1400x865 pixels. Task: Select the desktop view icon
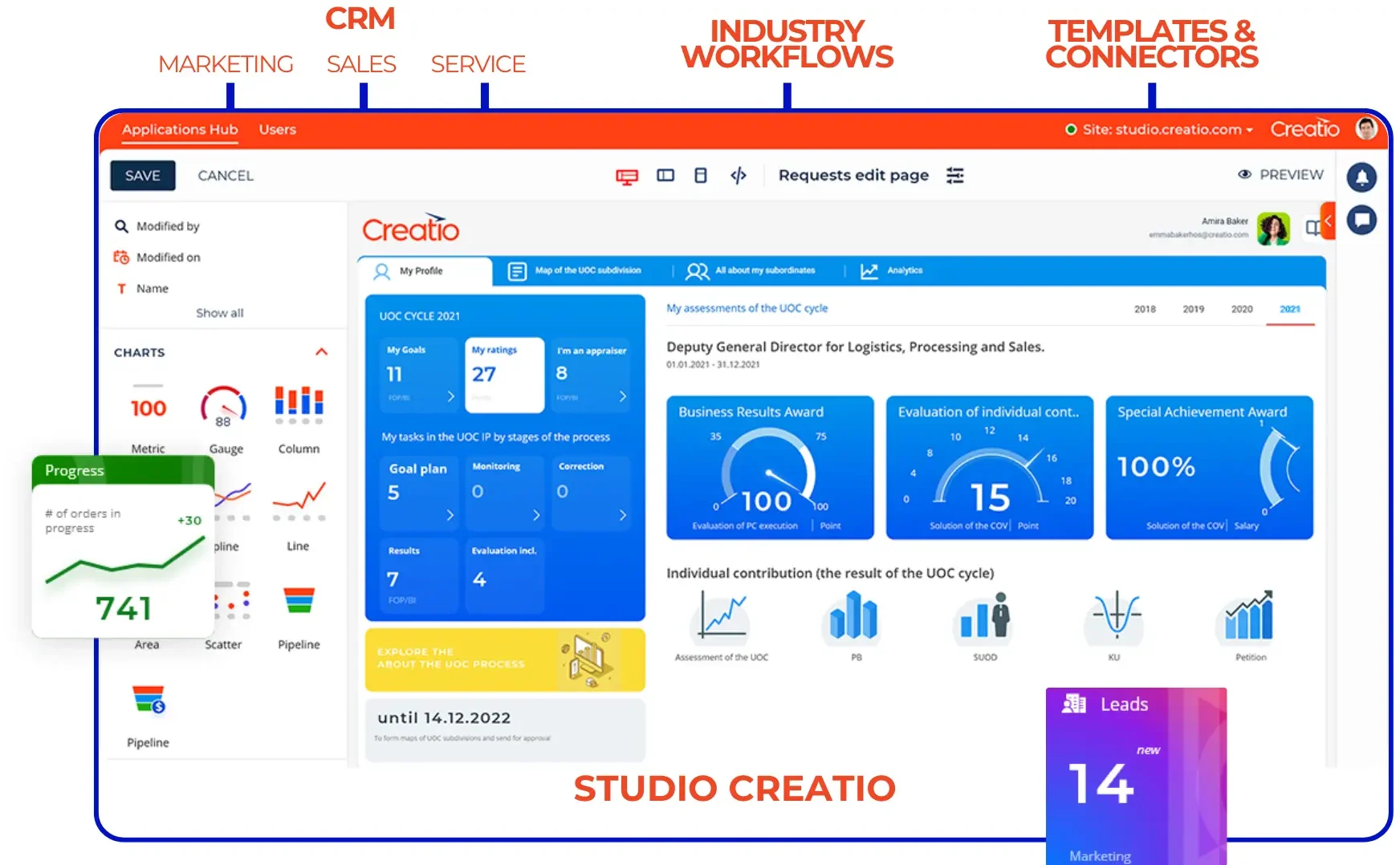pyautogui.click(x=626, y=177)
